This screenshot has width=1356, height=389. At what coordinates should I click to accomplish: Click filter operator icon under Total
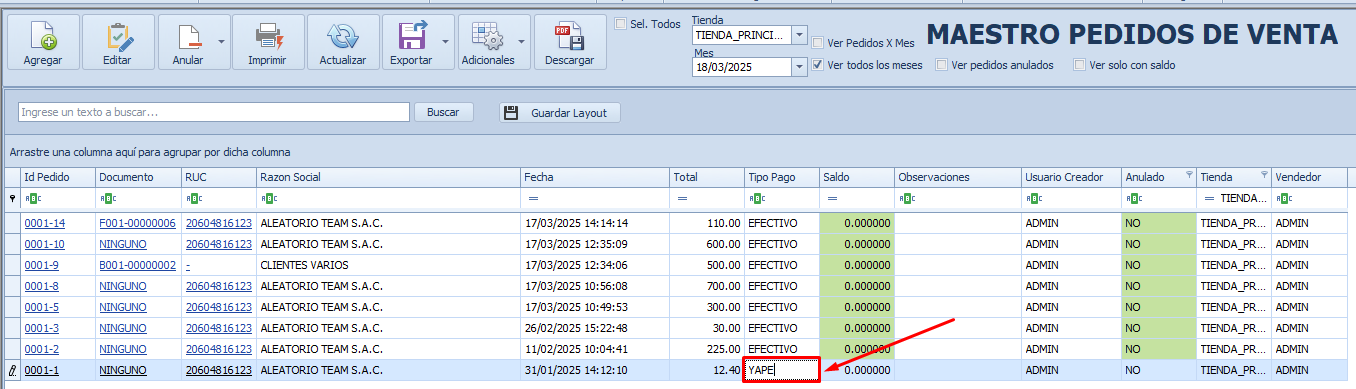click(683, 199)
